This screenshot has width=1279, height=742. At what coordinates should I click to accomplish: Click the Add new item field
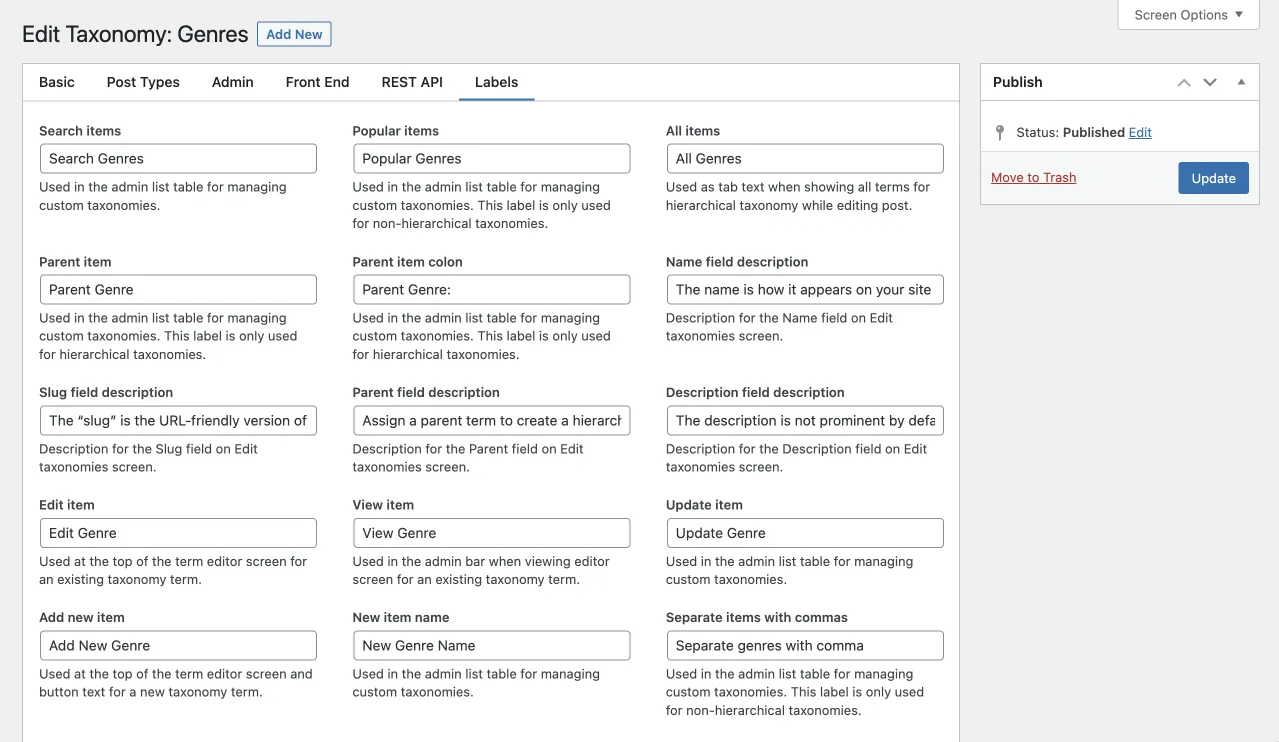178,646
